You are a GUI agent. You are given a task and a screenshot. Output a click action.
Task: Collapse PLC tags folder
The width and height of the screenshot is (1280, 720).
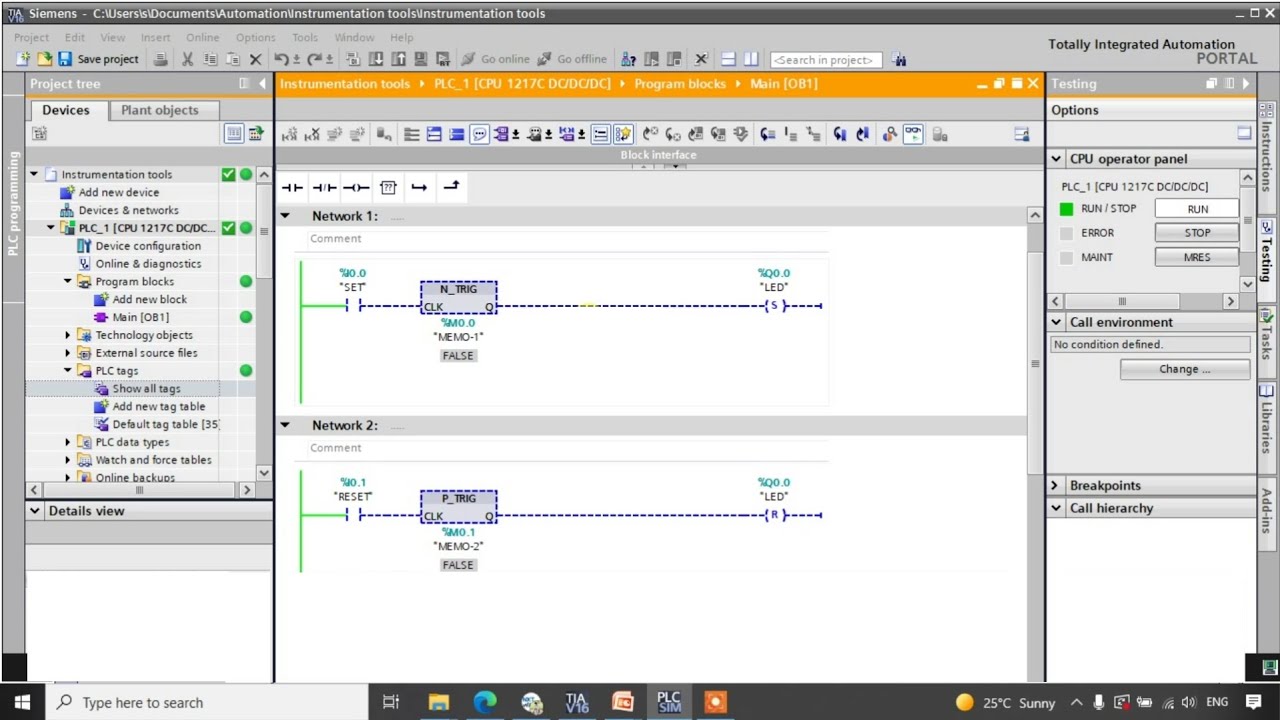click(68, 371)
